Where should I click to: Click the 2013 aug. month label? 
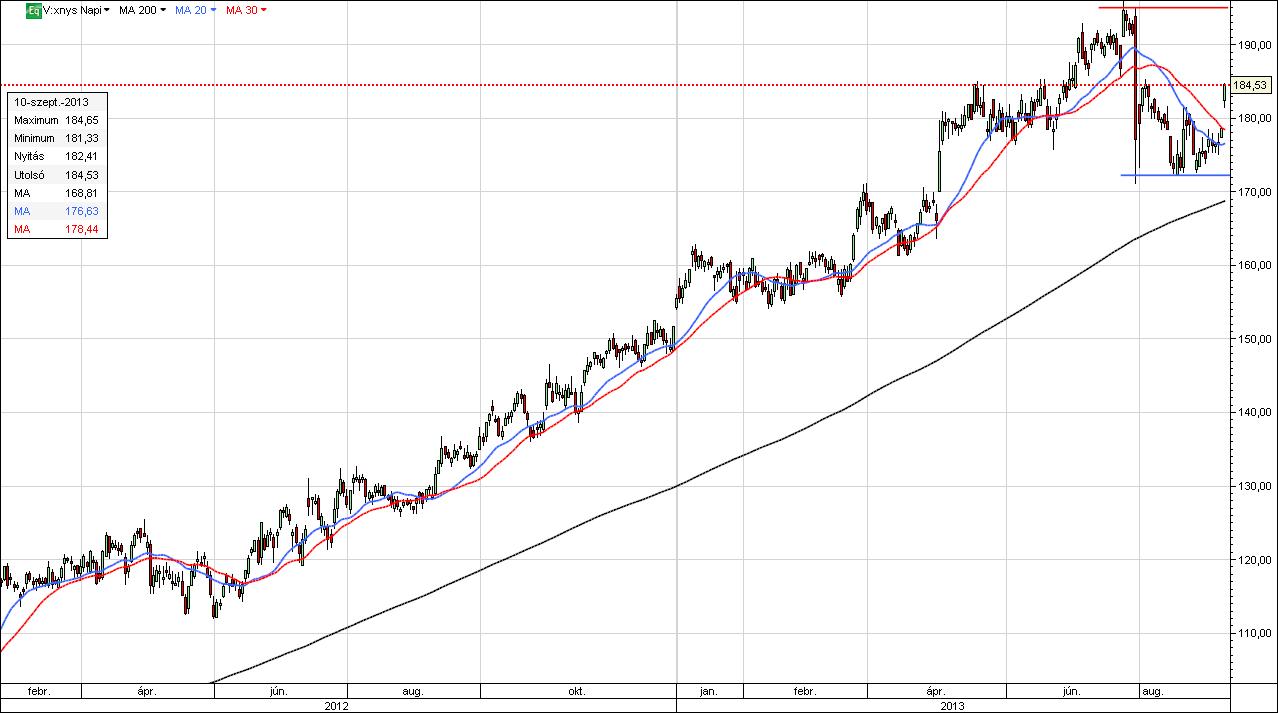(x=1152, y=690)
